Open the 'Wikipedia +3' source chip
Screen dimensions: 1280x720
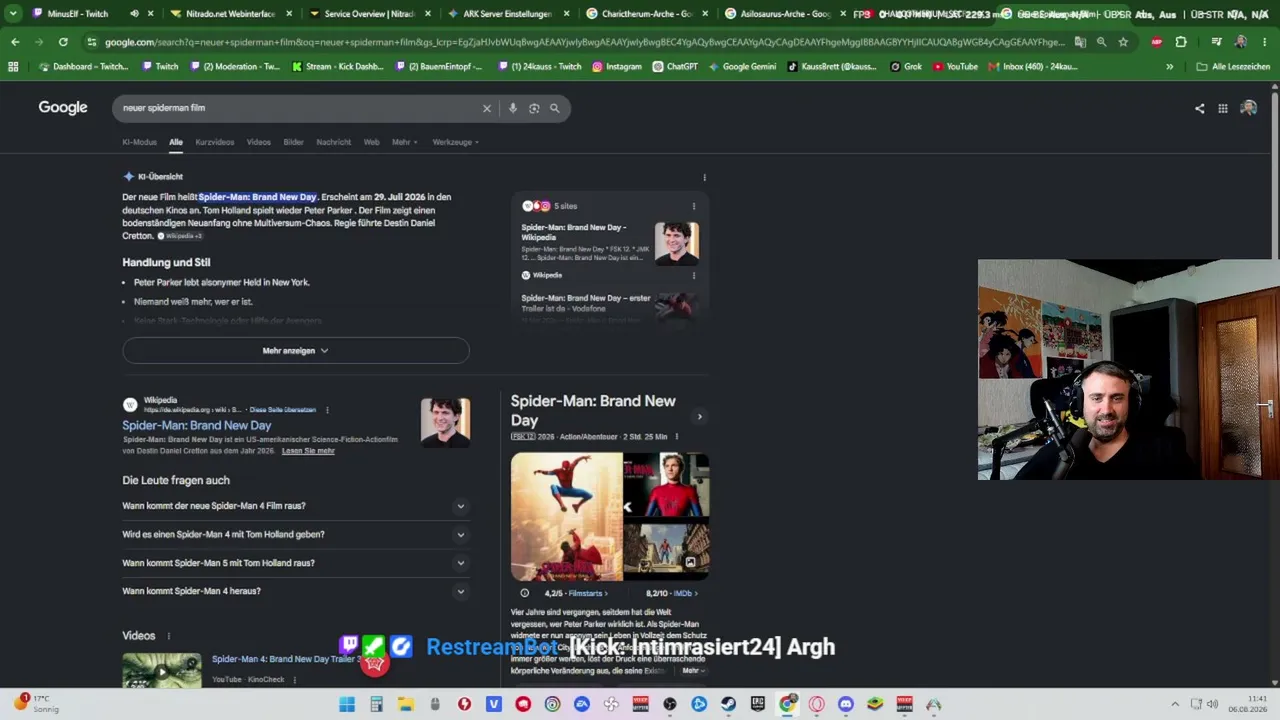(181, 236)
